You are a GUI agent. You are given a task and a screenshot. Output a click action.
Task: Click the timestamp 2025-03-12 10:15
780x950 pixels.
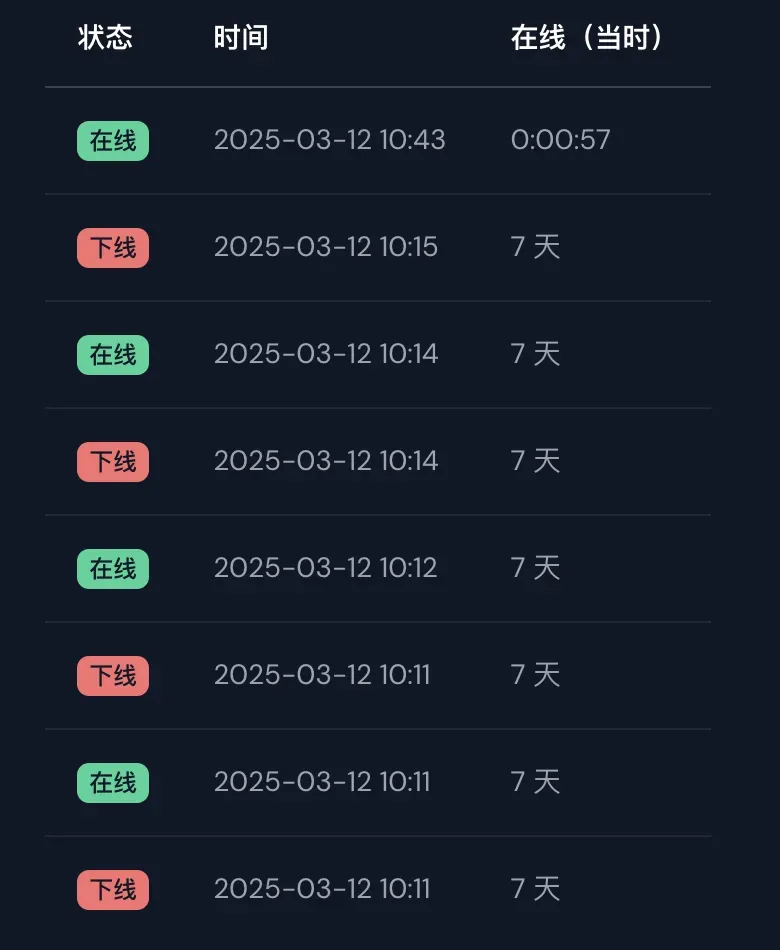point(326,247)
